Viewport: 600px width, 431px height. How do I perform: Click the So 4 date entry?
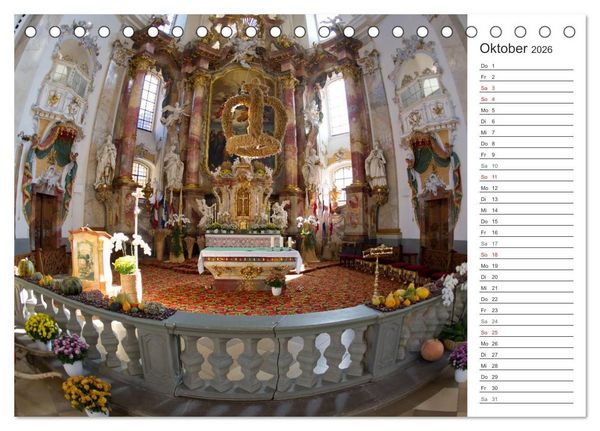click(527, 99)
